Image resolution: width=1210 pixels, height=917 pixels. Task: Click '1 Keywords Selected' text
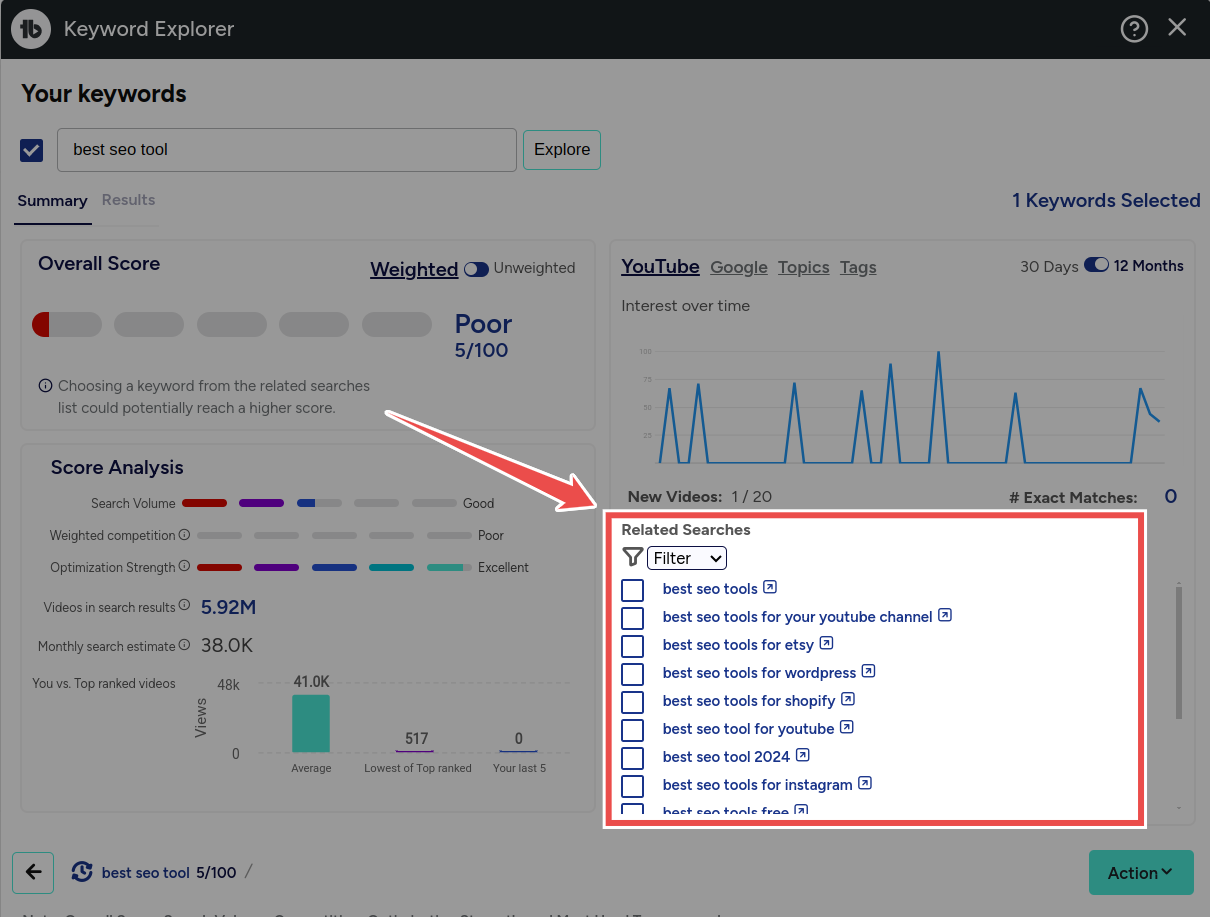(1106, 200)
